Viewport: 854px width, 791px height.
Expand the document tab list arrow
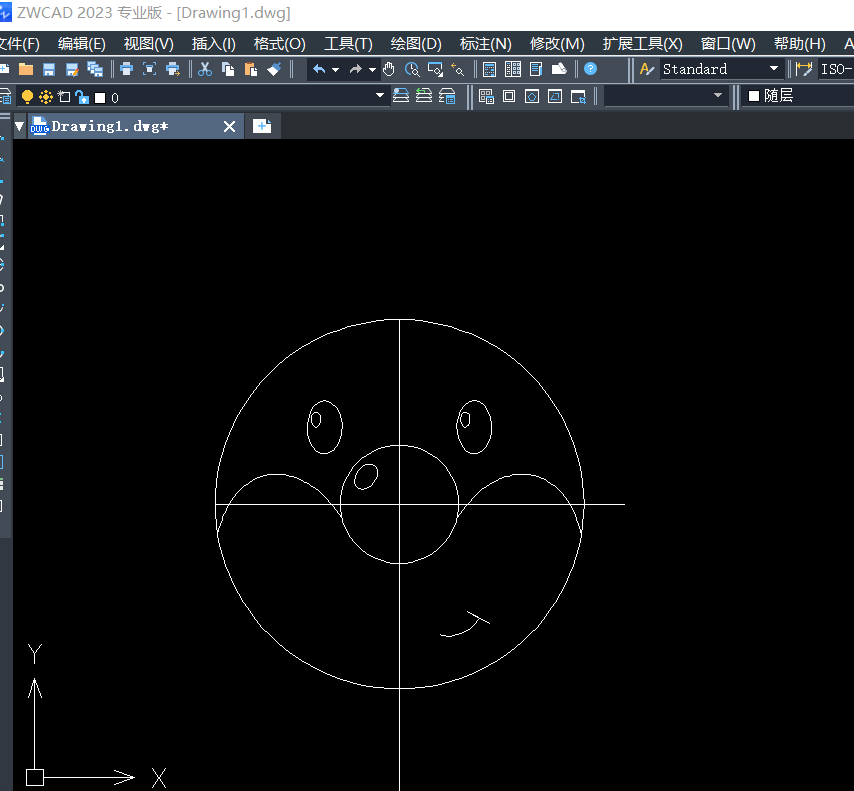20,126
